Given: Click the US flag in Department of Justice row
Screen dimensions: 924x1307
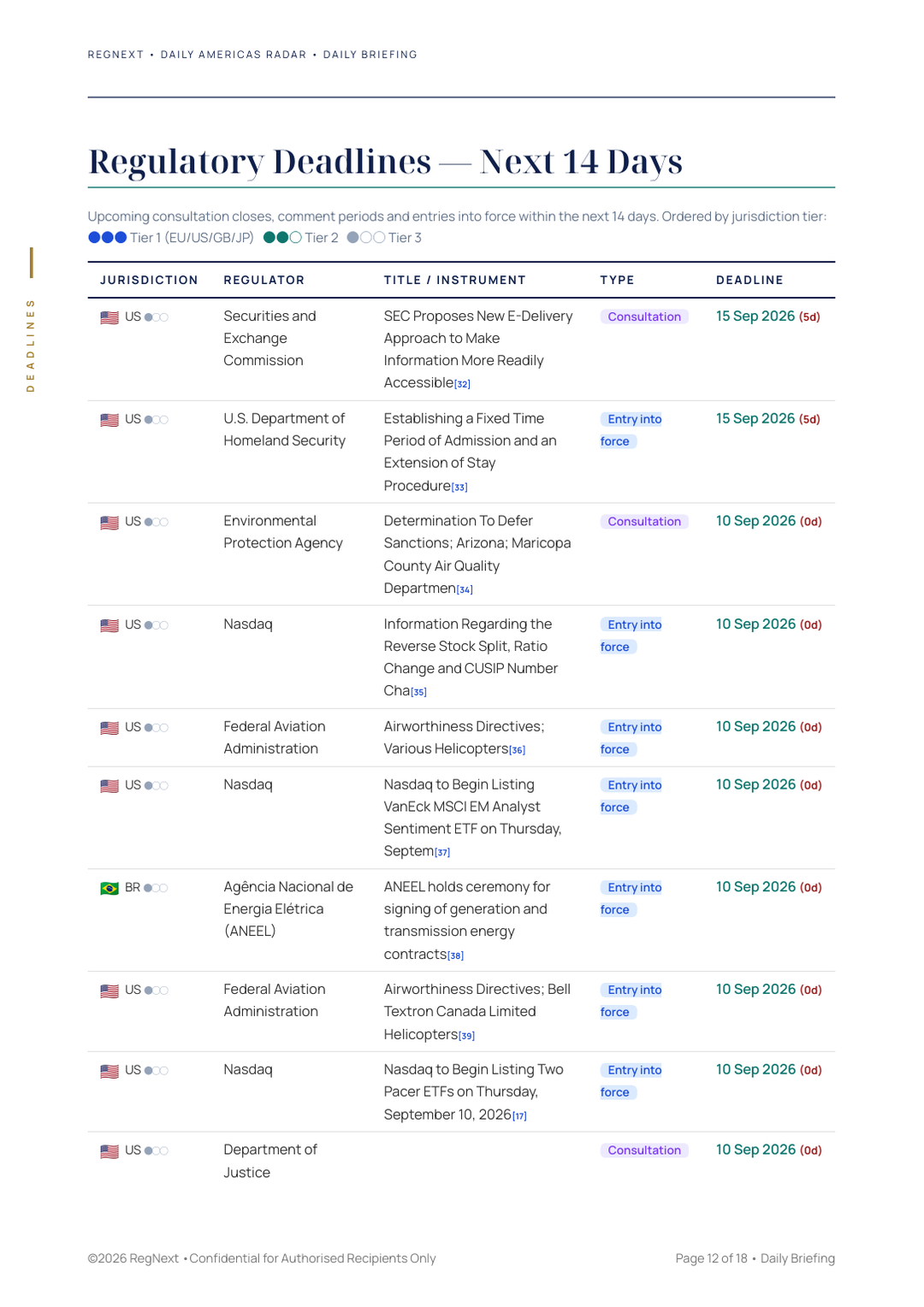Looking at the screenshot, I should pos(110,1151).
